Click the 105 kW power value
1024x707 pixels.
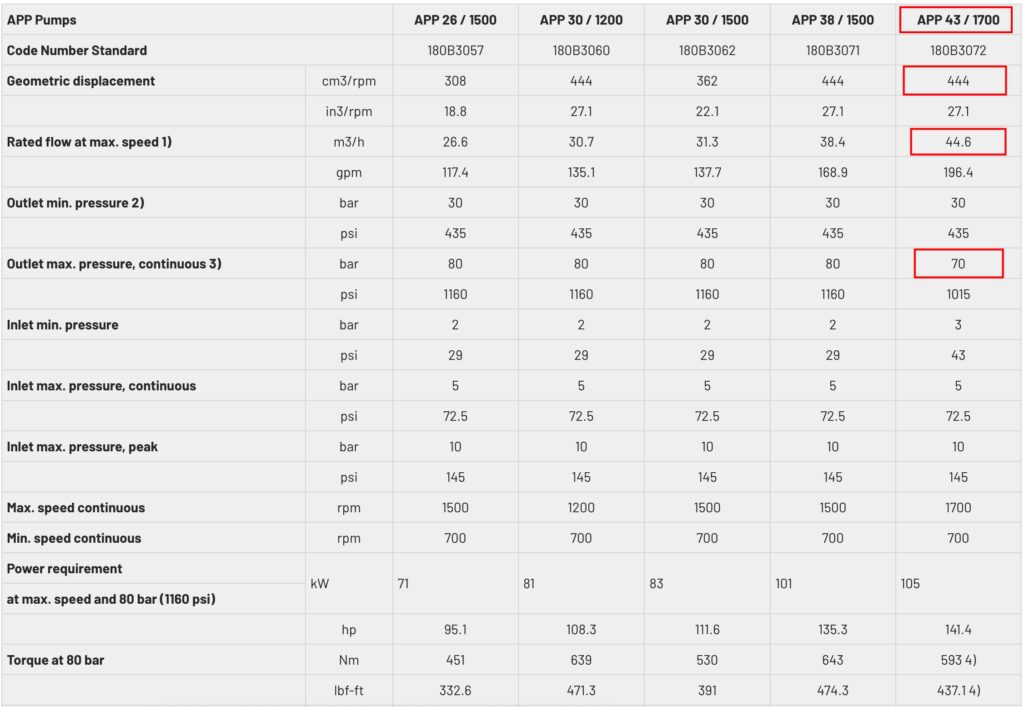(910, 584)
